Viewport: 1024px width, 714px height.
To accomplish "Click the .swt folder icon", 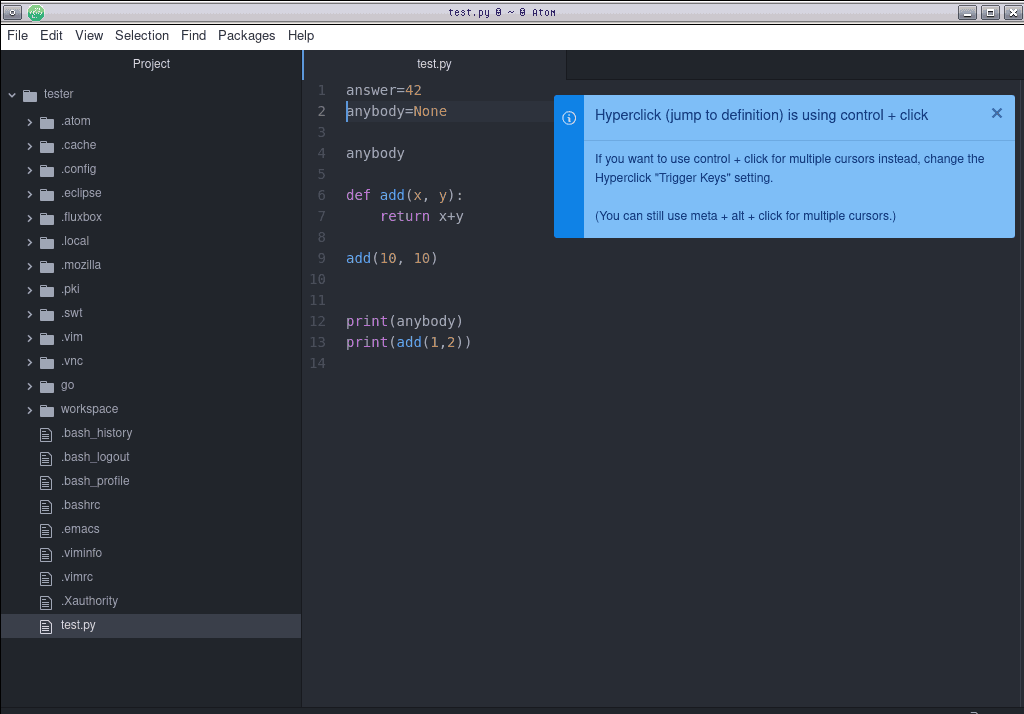I will [x=47, y=314].
